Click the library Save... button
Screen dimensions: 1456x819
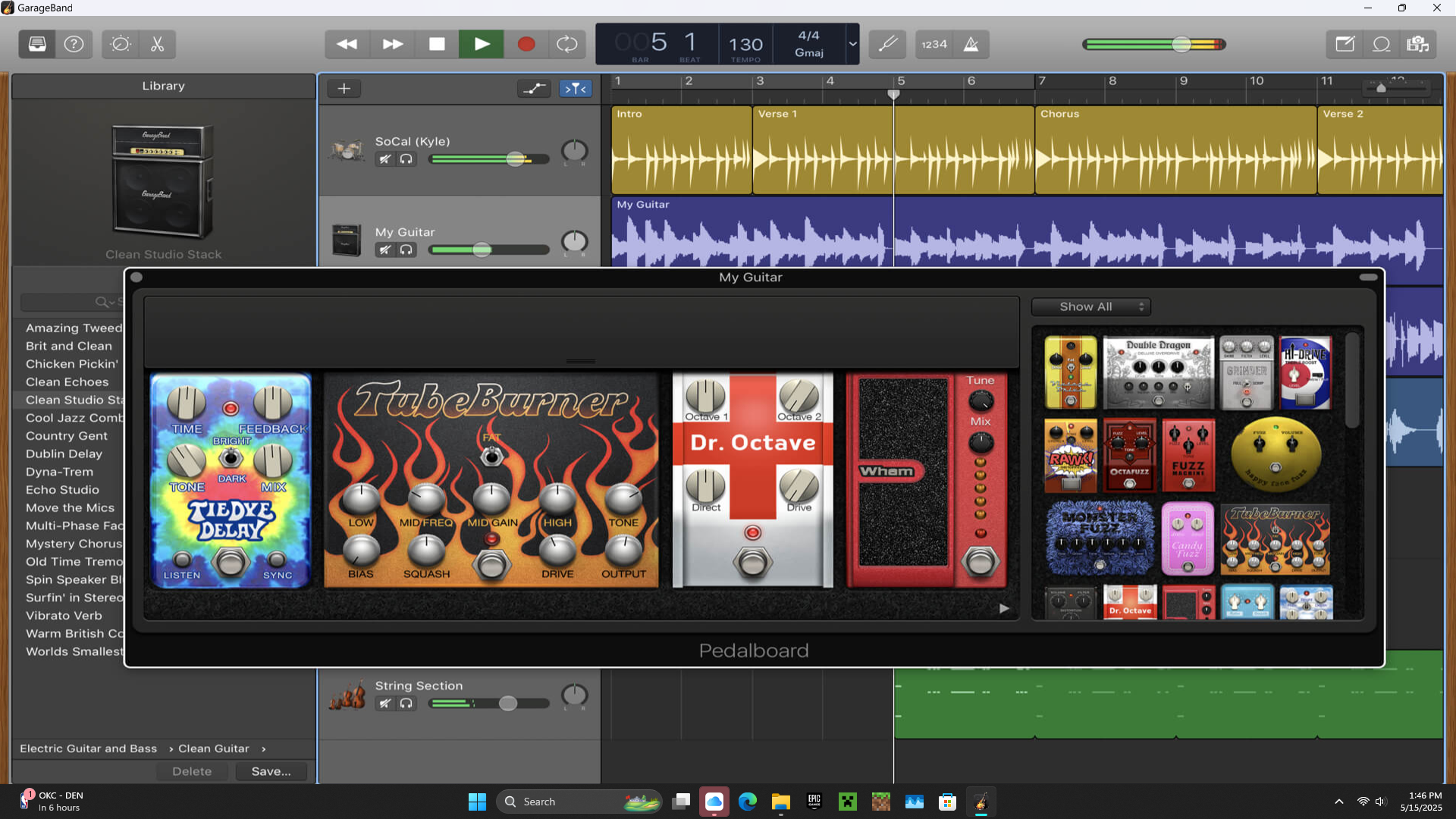[x=271, y=771]
